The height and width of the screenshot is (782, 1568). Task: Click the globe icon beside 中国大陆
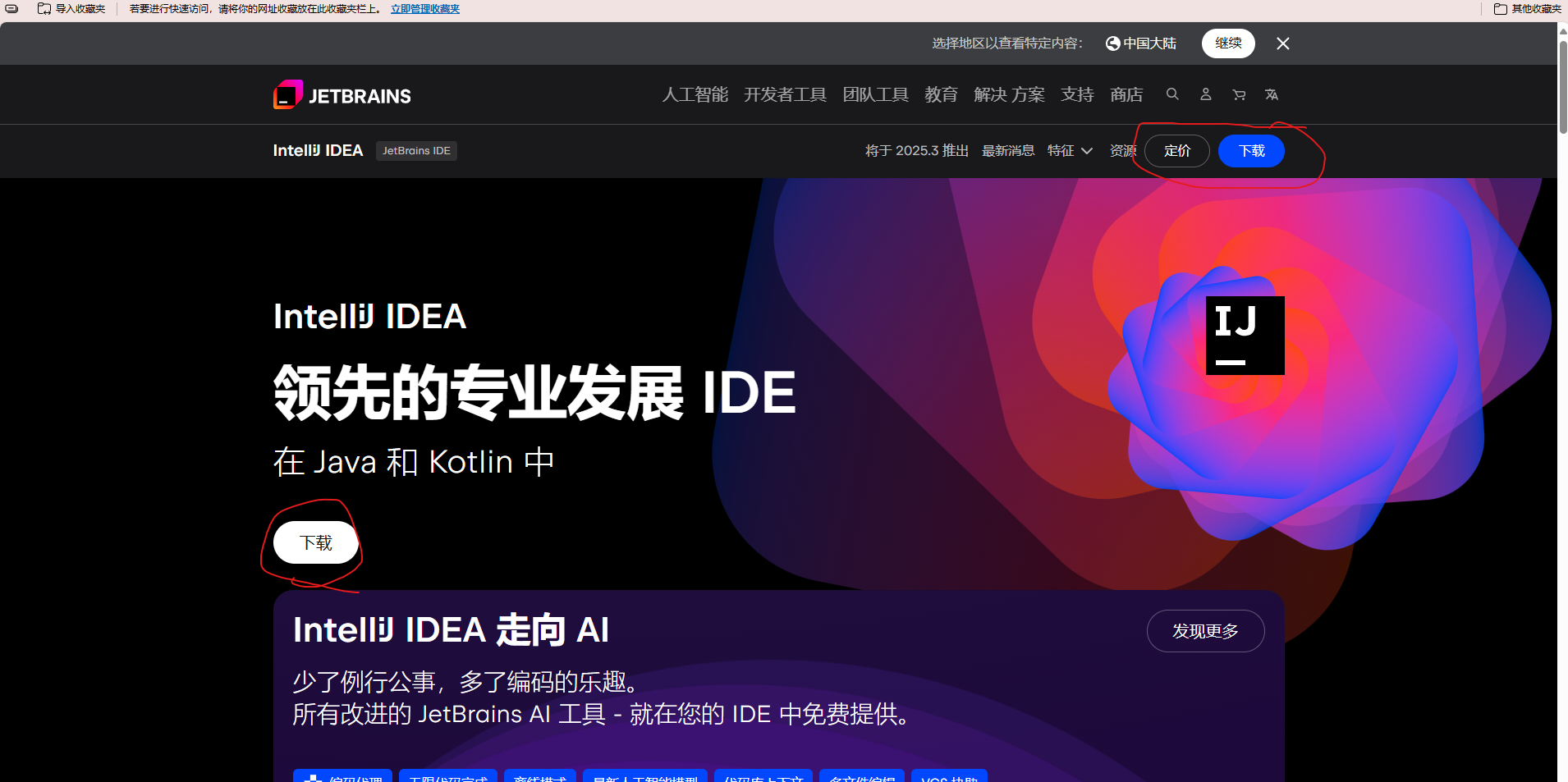[x=1113, y=43]
